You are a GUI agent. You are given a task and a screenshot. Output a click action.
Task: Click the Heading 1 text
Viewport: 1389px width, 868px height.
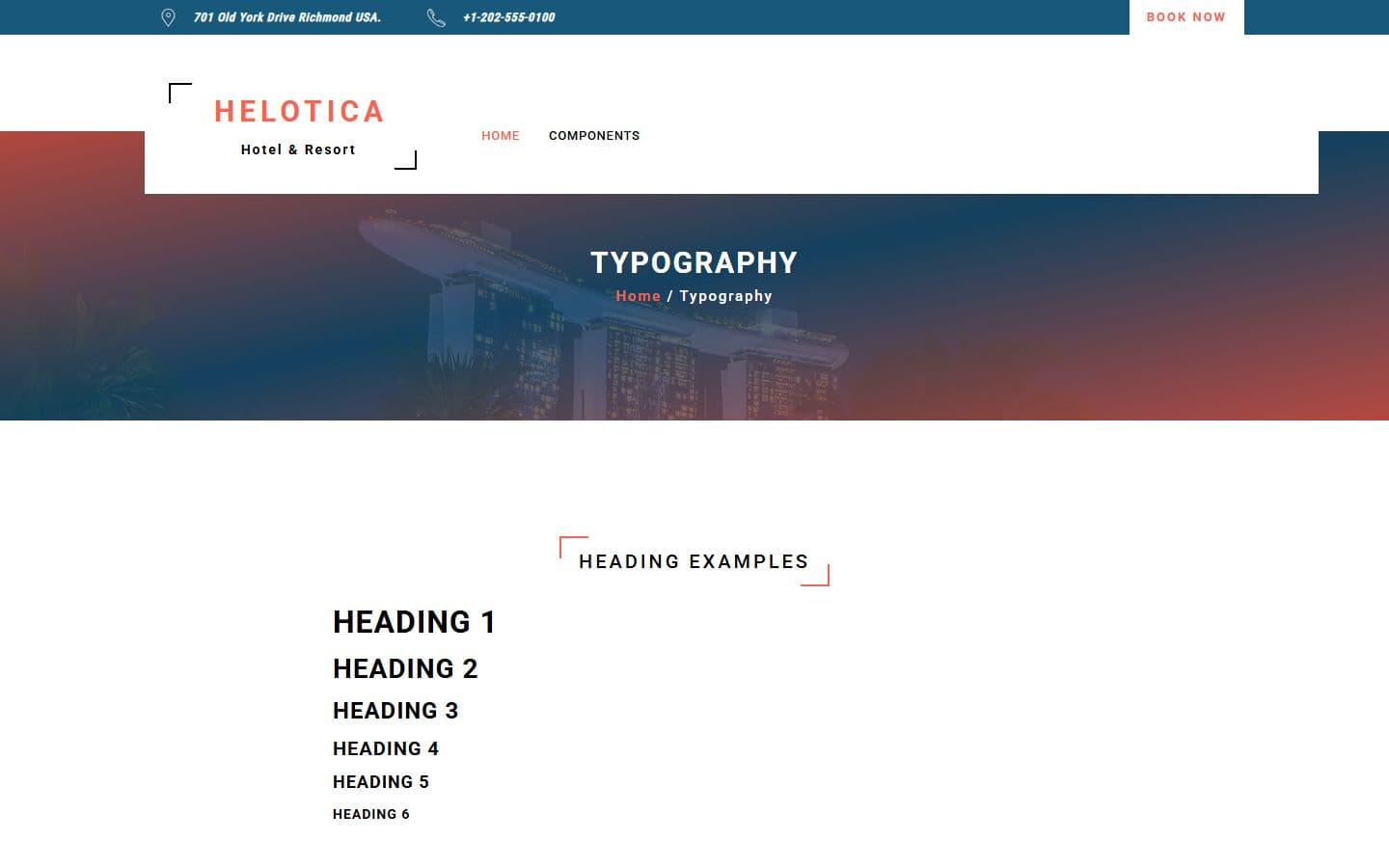[x=414, y=622]
